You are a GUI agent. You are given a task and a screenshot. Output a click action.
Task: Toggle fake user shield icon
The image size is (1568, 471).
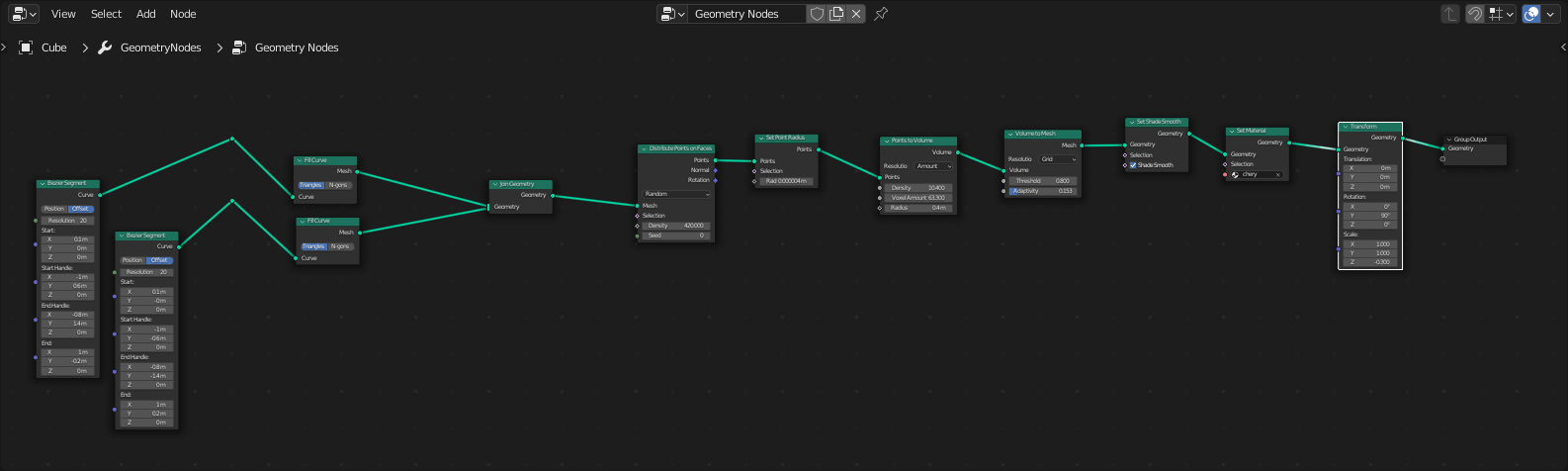click(817, 14)
